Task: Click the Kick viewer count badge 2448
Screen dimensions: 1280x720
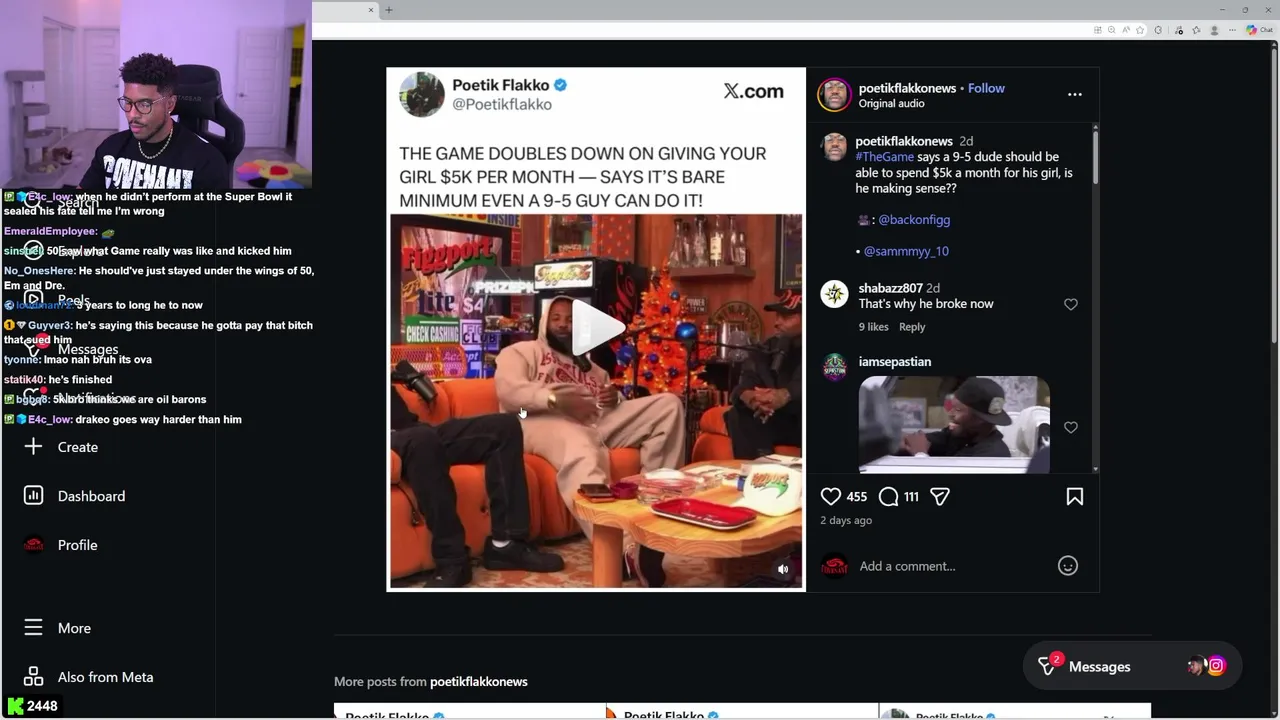Action: (x=33, y=706)
